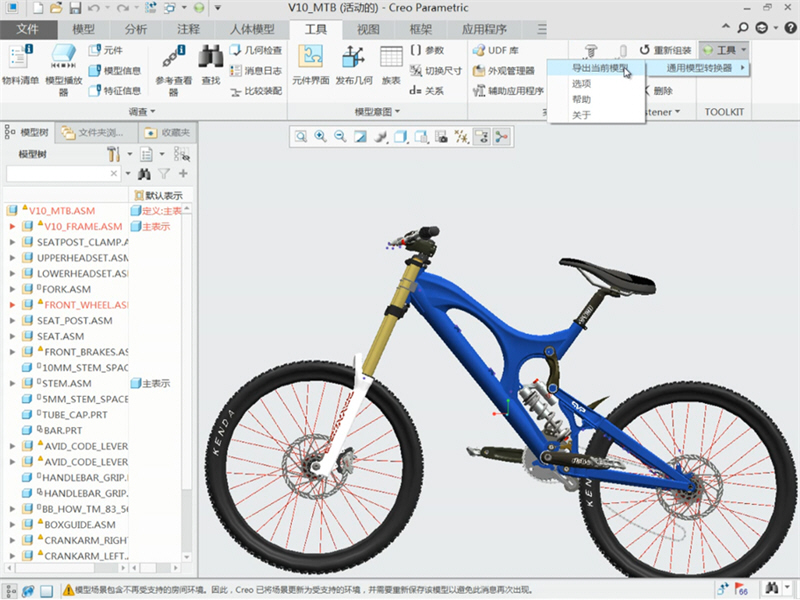Select the 发布几何 publish geometry tool

tap(354, 65)
